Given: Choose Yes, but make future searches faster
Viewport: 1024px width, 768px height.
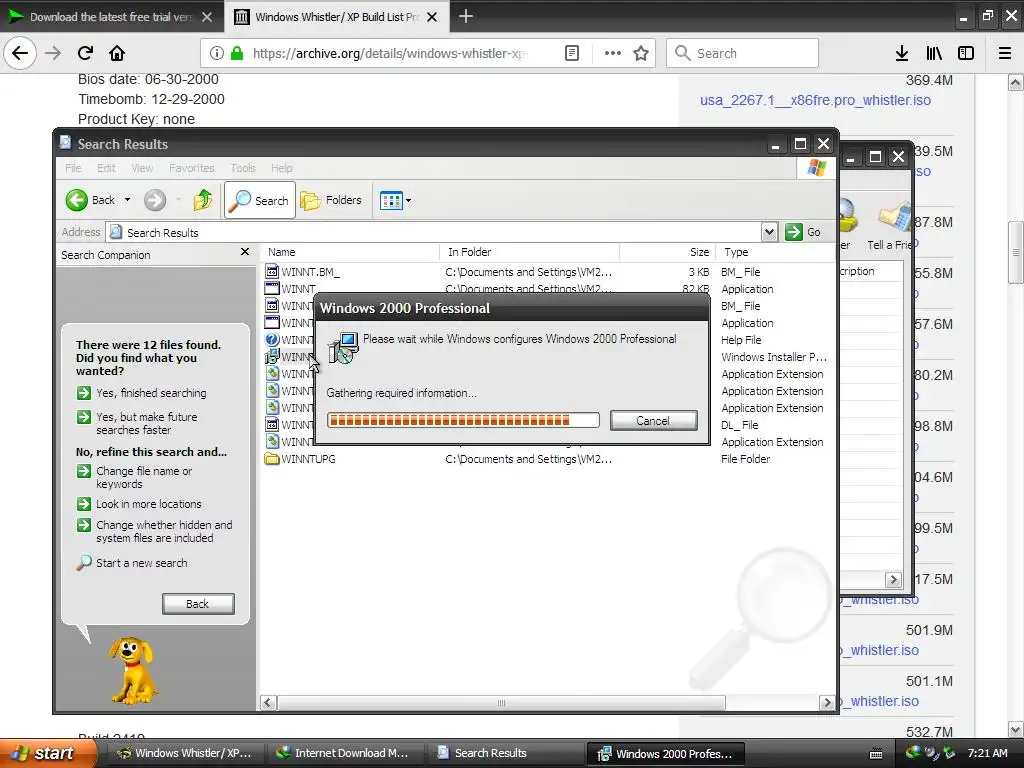Looking at the screenshot, I should tap(137, 423).
